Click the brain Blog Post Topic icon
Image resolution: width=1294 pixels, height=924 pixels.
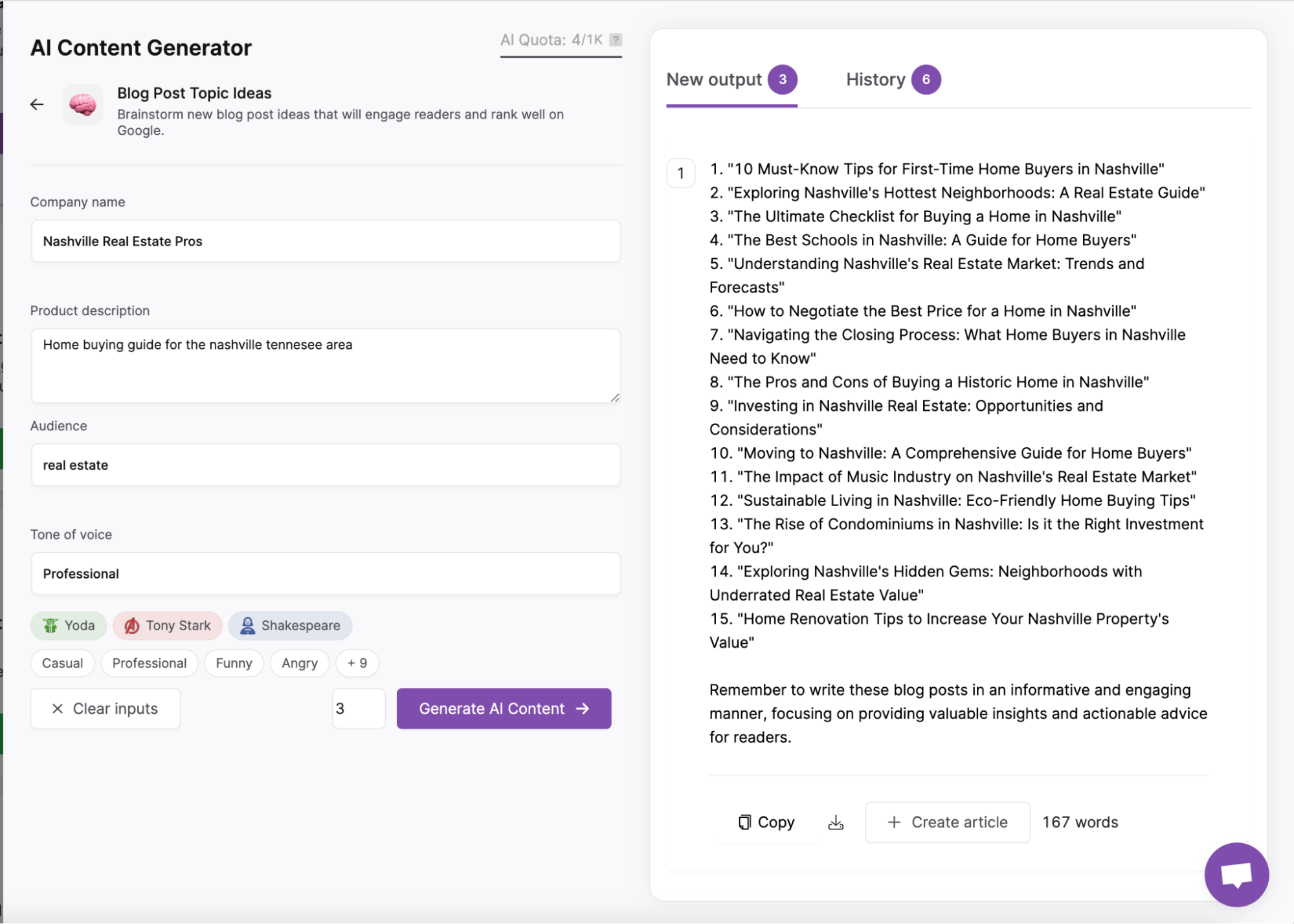click(x=83, y=104)
